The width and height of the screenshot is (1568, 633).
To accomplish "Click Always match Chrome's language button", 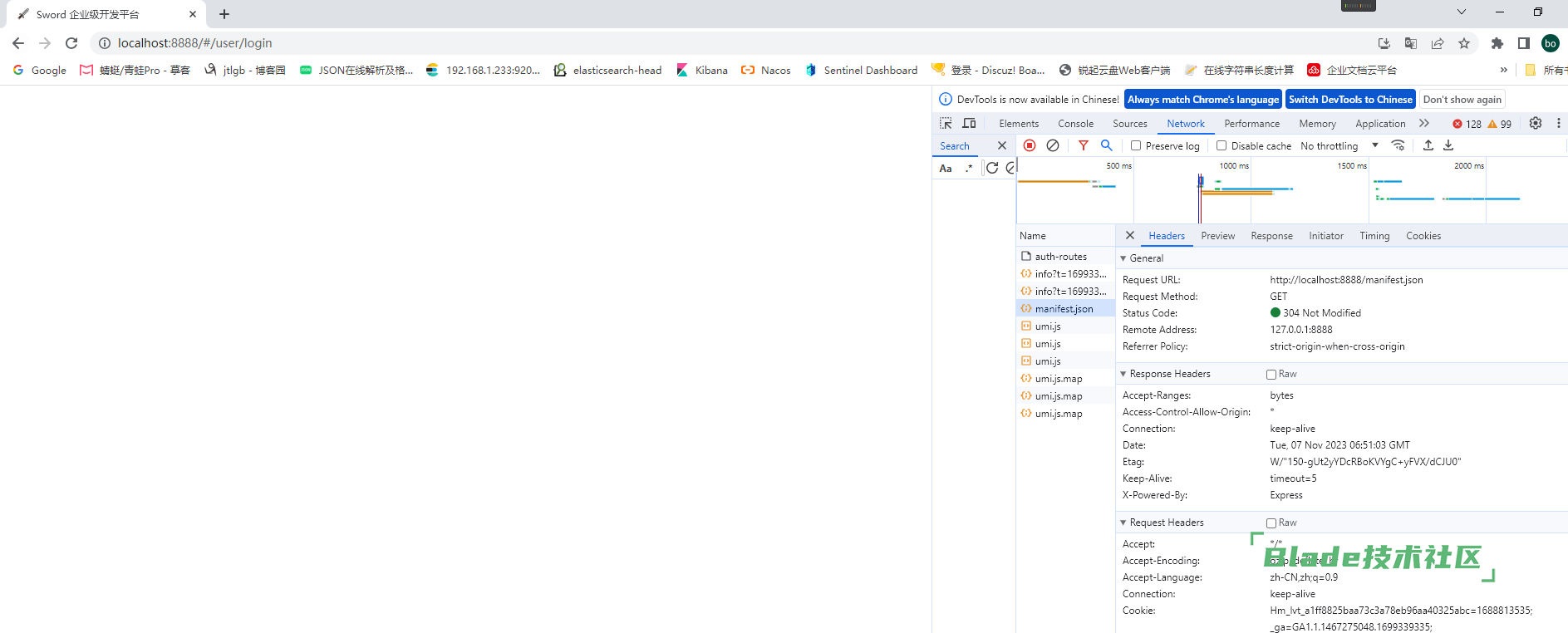I will (1203, 100).
